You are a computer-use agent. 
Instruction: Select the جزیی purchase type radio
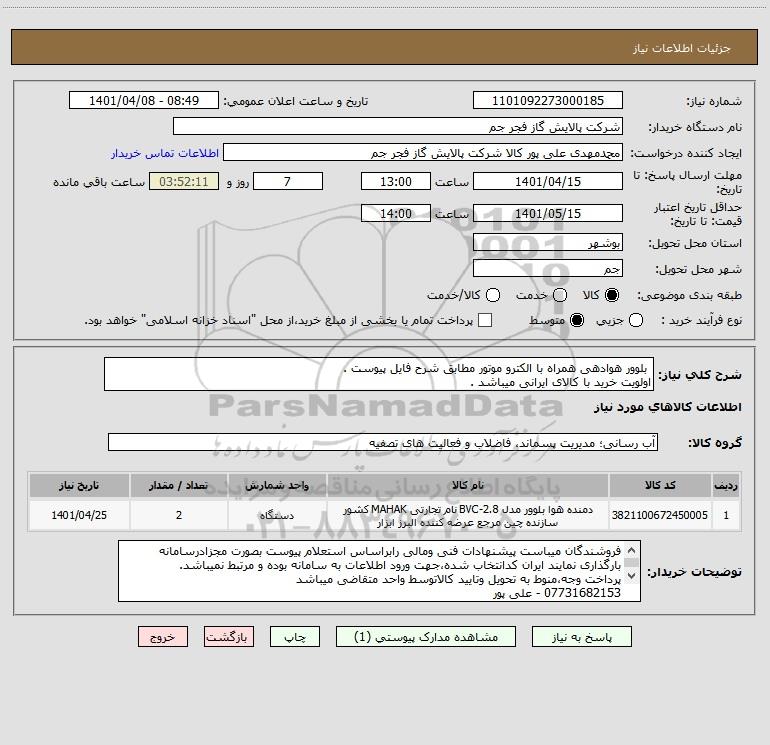(x=636, y=320)
